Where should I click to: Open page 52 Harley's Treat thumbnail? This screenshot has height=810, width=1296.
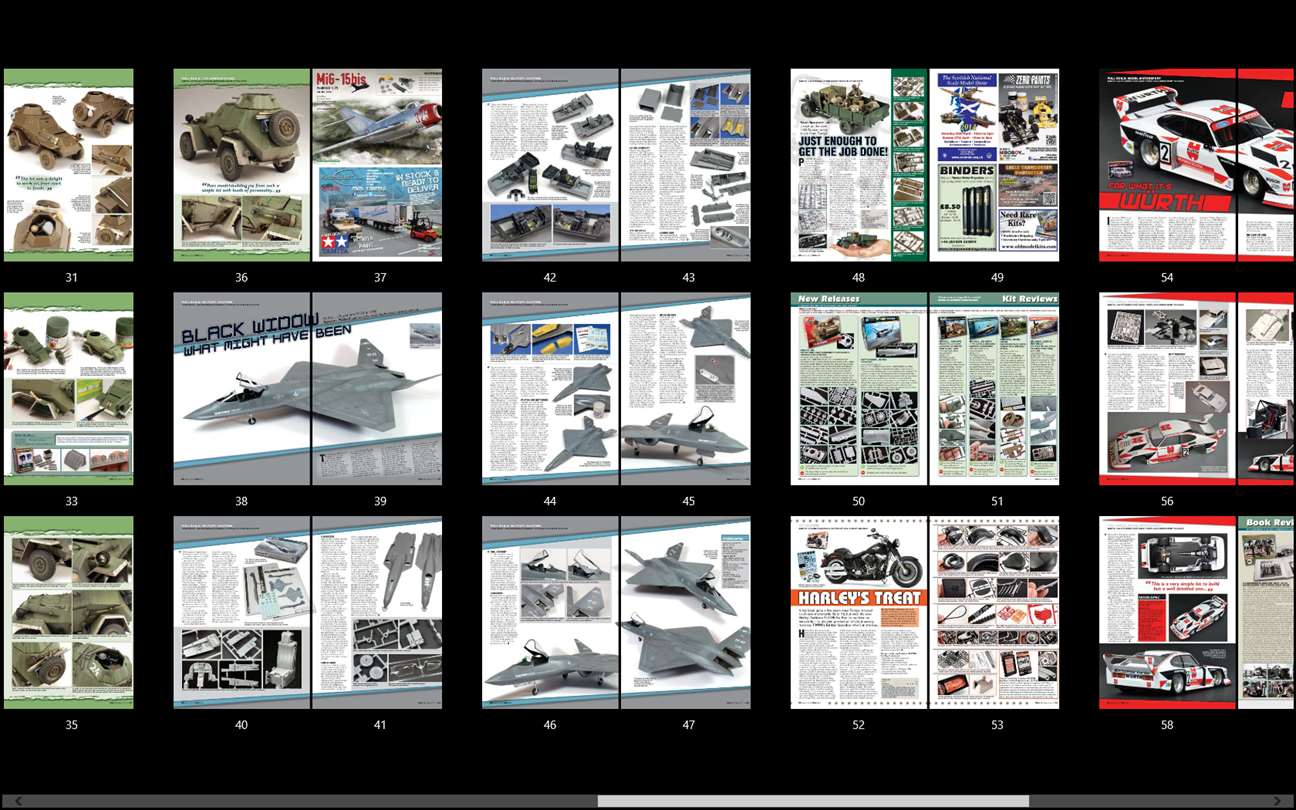point(859,613)
